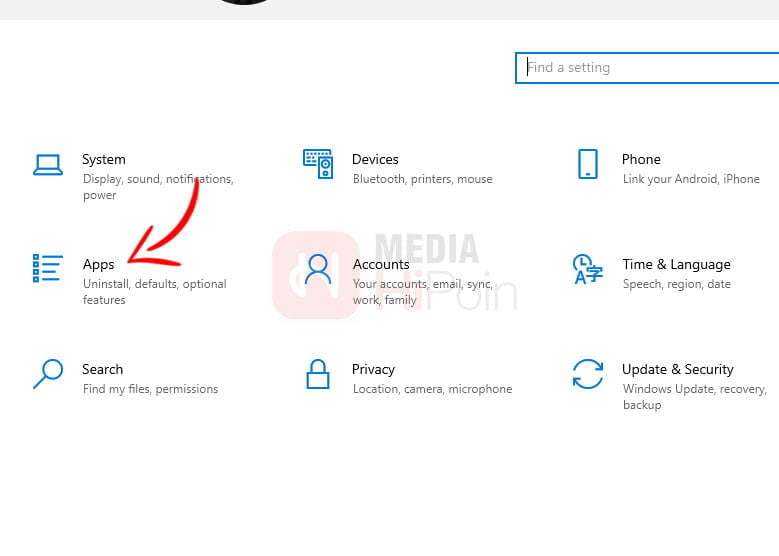Click the Devices keyboard and speaker icon
Image resolution: width=779 pixels, height=556 pixels.
click(x=318, y=164)
